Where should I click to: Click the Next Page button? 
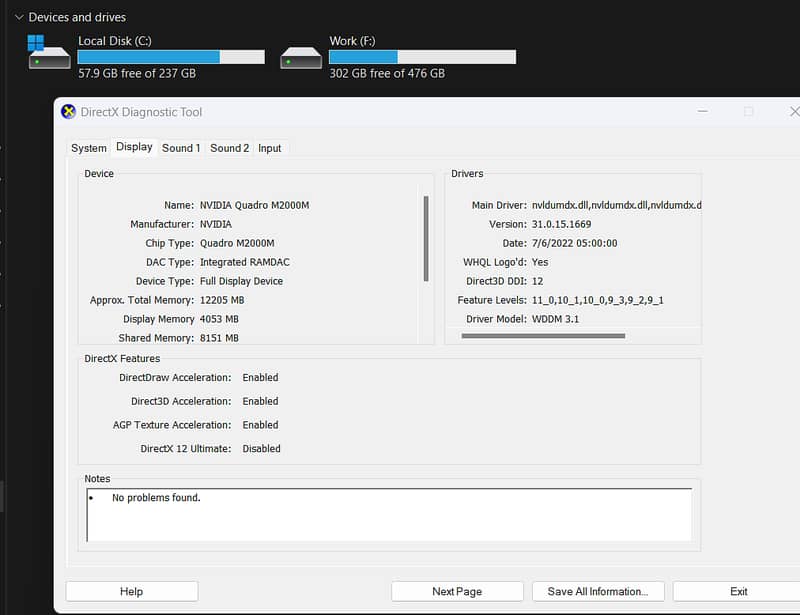point(457,591)
